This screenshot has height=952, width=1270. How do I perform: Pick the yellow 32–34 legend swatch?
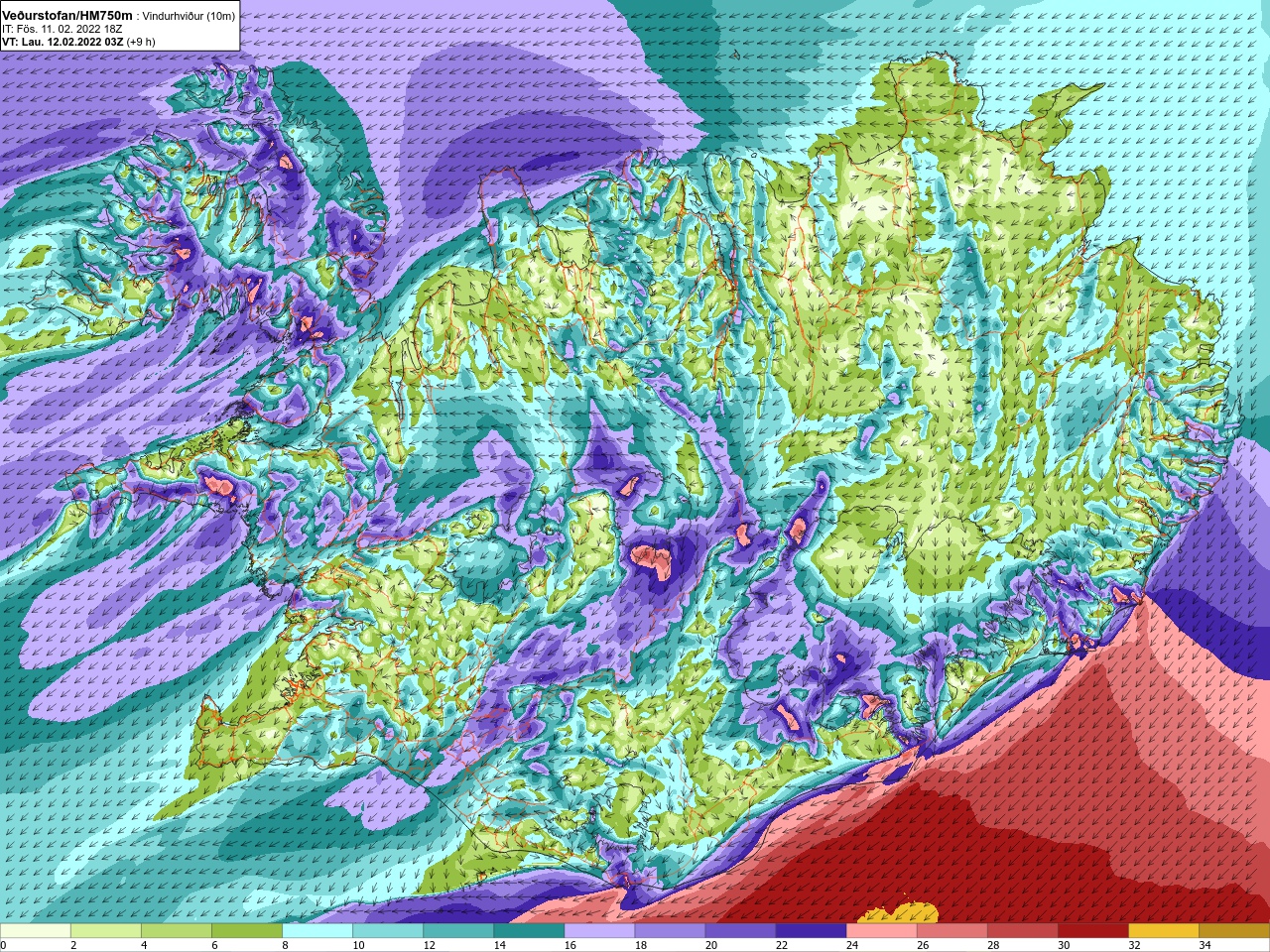1163,931
